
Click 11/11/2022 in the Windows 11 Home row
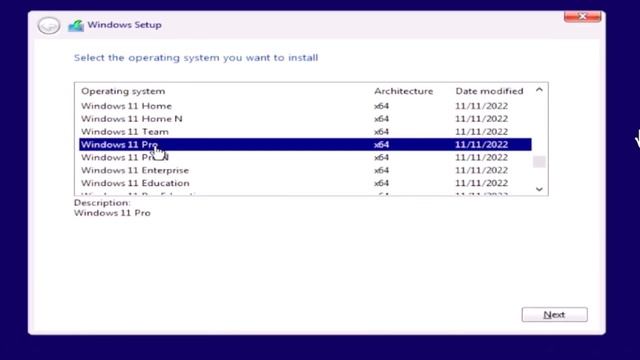(482, 106)
